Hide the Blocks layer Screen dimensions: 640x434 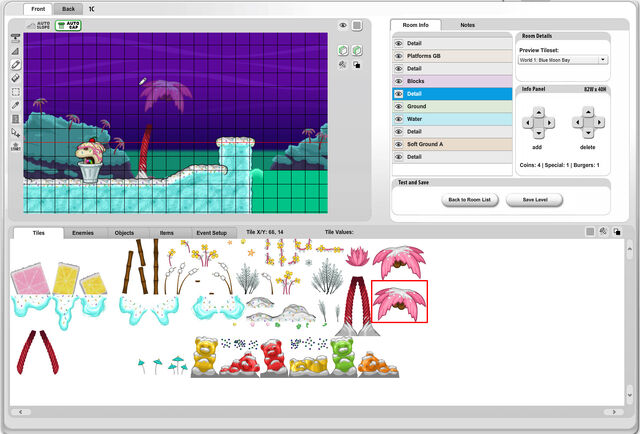tap(399, 81)
